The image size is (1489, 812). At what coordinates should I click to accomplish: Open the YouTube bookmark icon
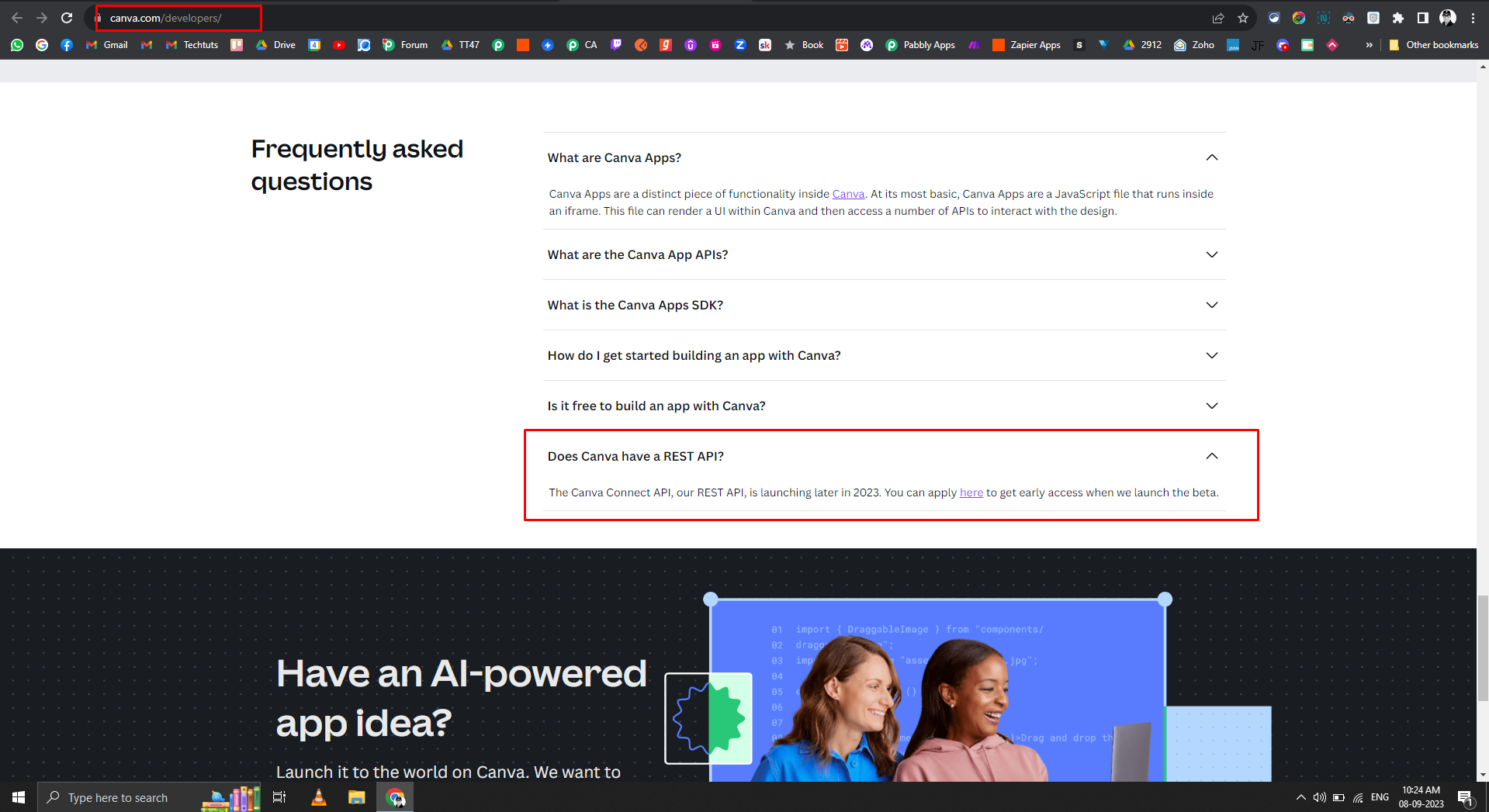point(339,45)
